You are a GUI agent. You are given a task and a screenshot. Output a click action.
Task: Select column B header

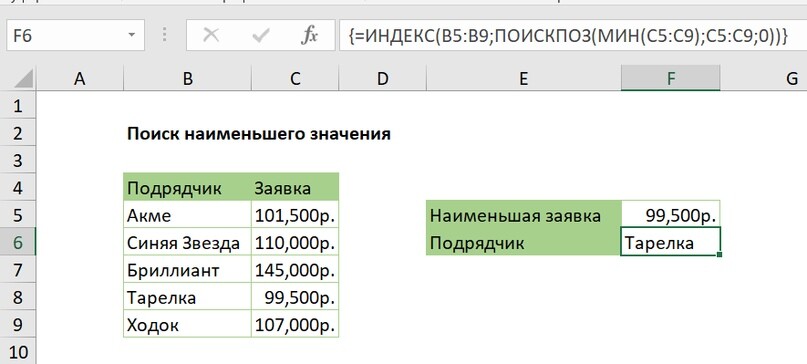[x=187, y=78]
